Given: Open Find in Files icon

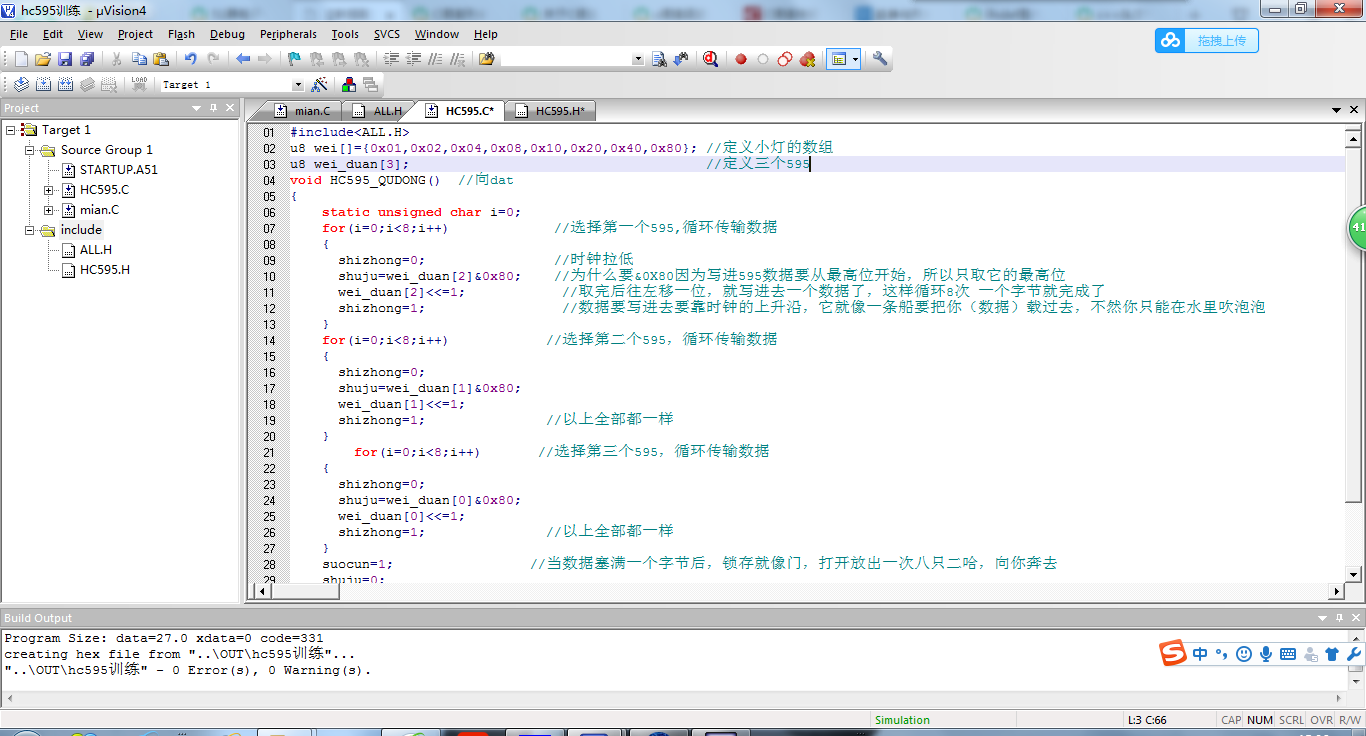Looking at the screenshot, I should click(x=487, y=59).
